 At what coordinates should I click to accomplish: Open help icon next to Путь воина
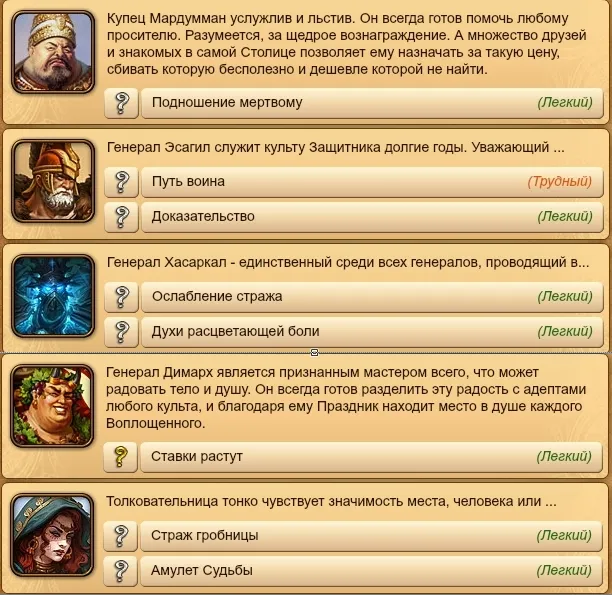click(121, 182)
